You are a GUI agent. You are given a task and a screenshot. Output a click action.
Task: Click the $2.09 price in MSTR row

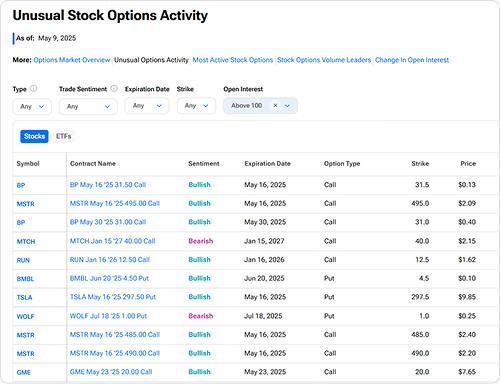coord(467,204)
